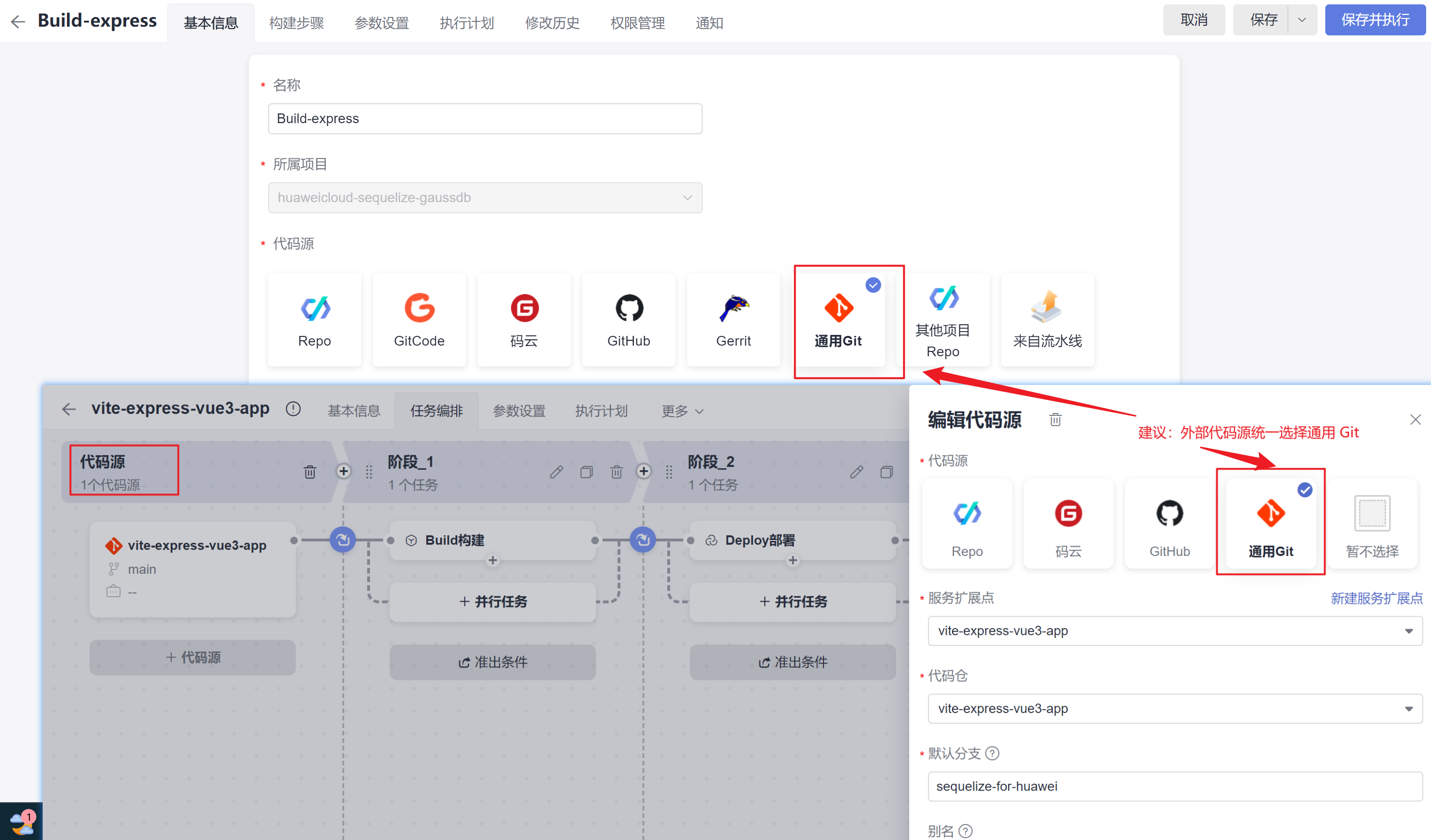Click the pencil edit icon for 阶段_1
This screenshot has width=1431, height=840.
[557, 472]
